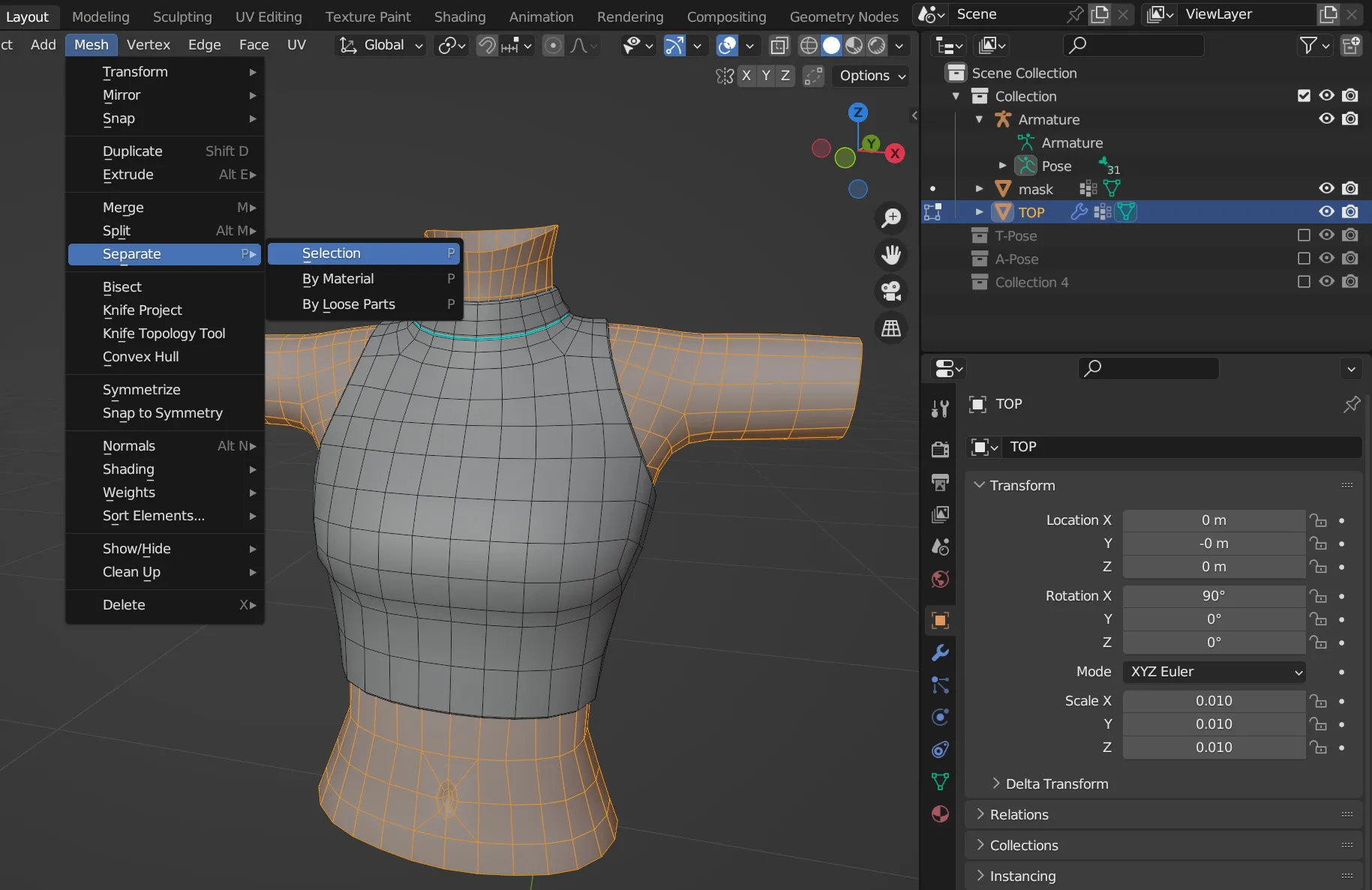The height and width of the screenshot is (890, 1372).
Task: Click the new collection icon in outliner
Action: tap(1351, 46)
